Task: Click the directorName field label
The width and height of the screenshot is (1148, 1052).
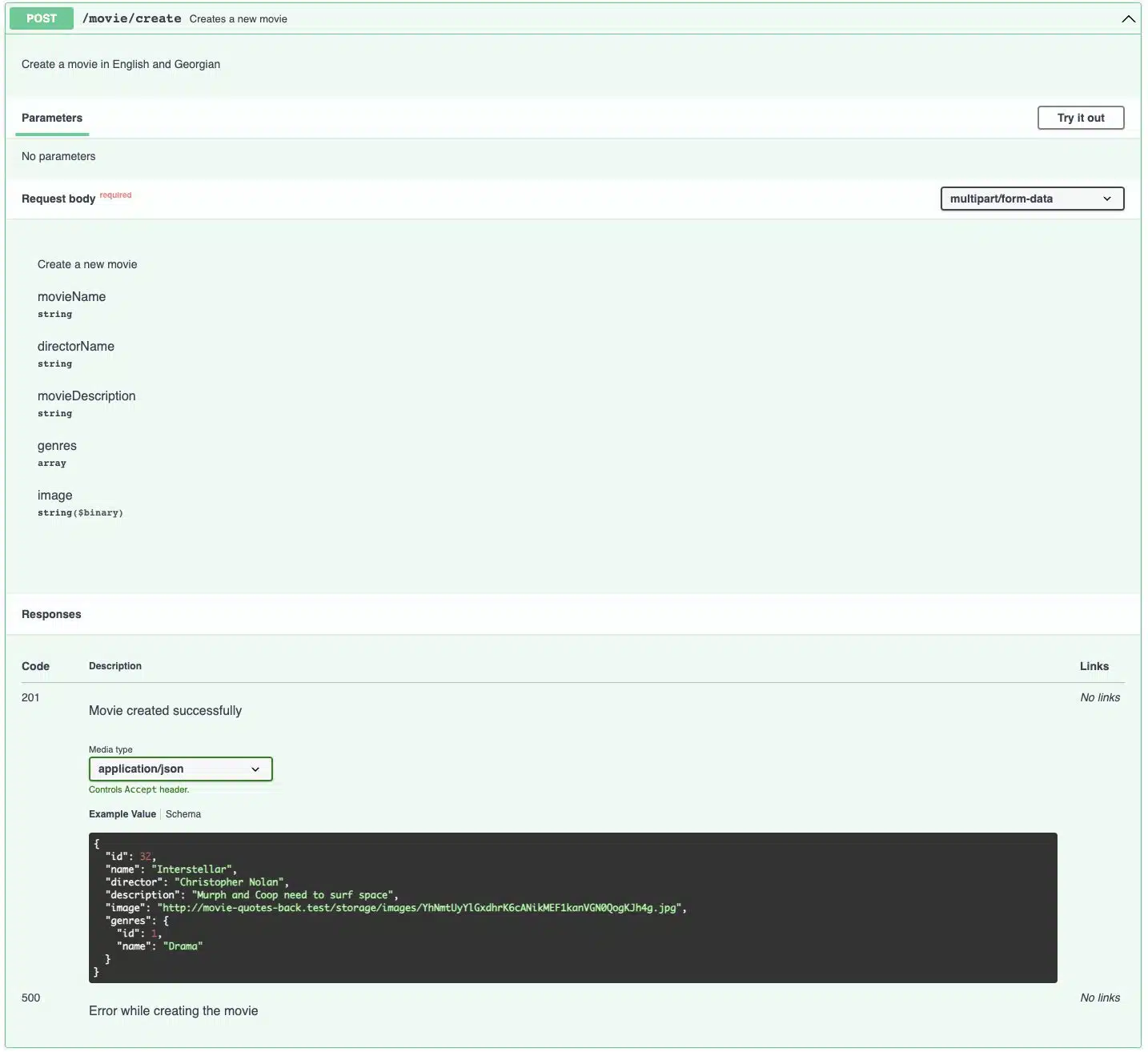Action: [x=76, y=346]
